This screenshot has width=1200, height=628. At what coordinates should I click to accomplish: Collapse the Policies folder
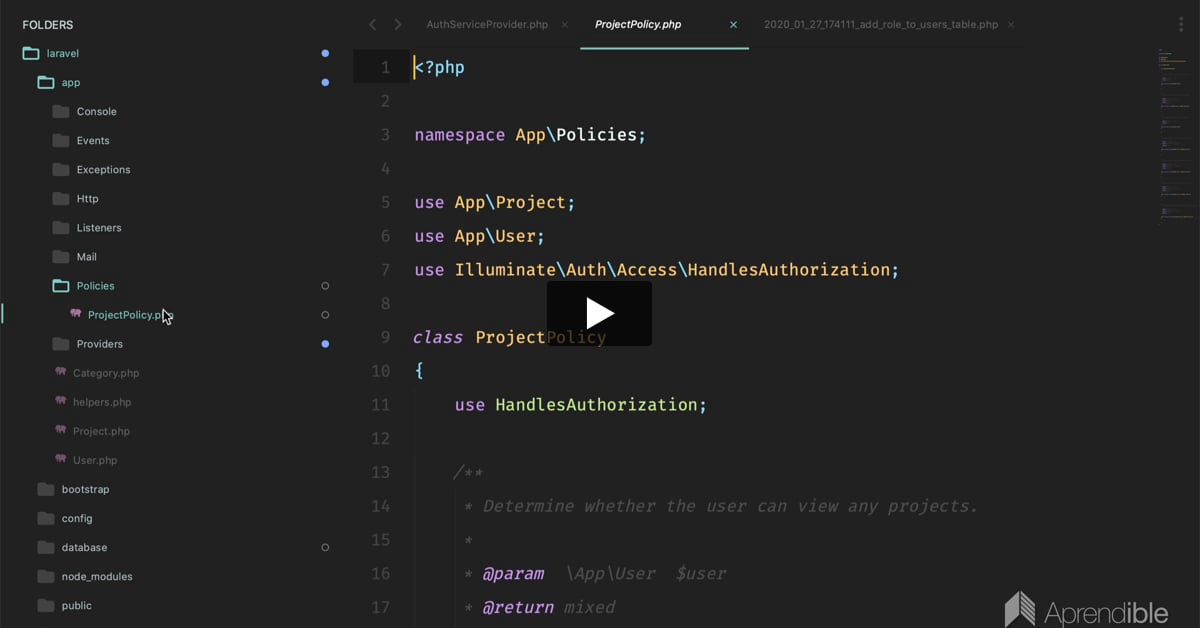(95, 285)
